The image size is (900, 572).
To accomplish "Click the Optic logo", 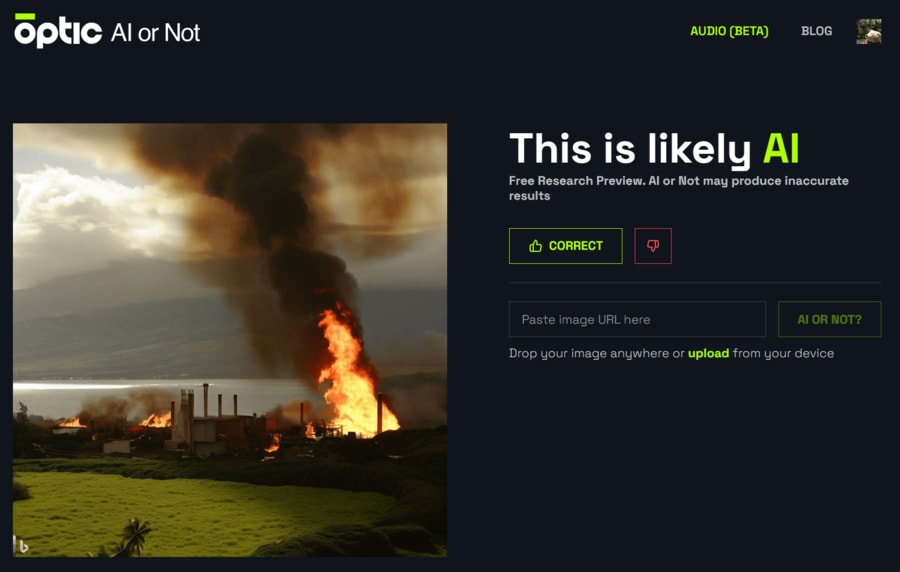I will tap(58, 30).
